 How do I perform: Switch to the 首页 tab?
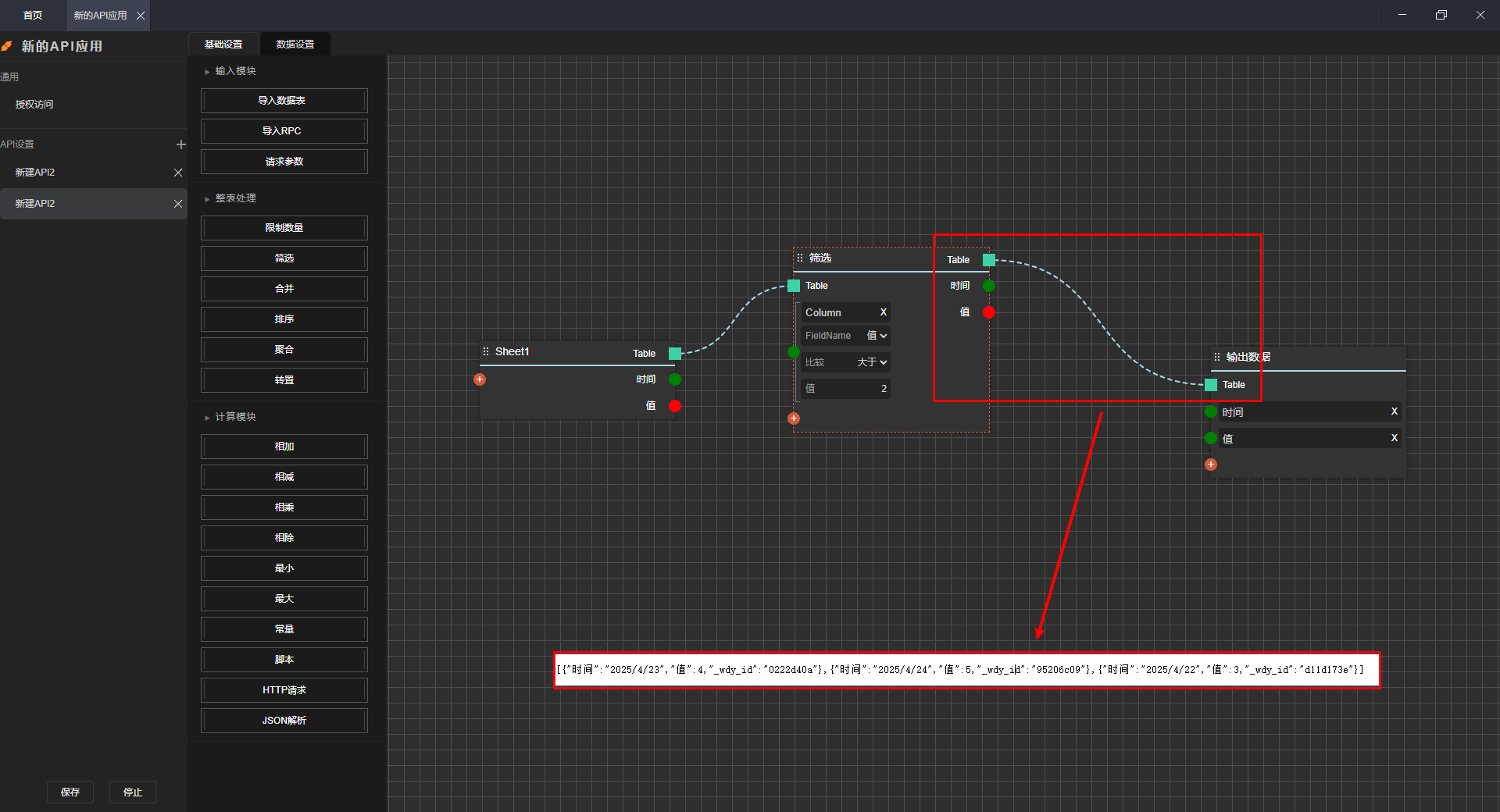coord(33,16)
